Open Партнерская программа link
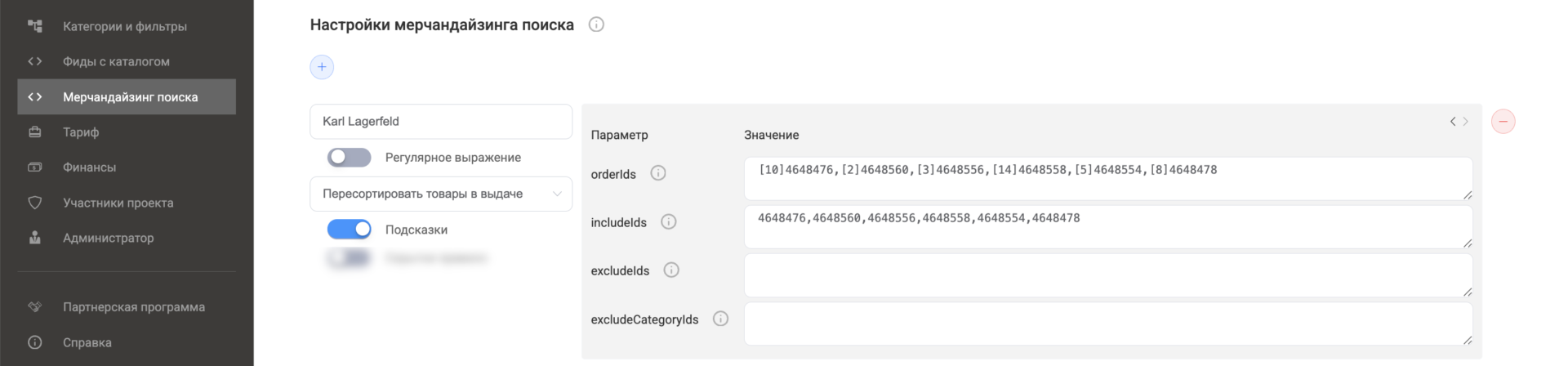The image size is (1568, 366). click(134, 307)
